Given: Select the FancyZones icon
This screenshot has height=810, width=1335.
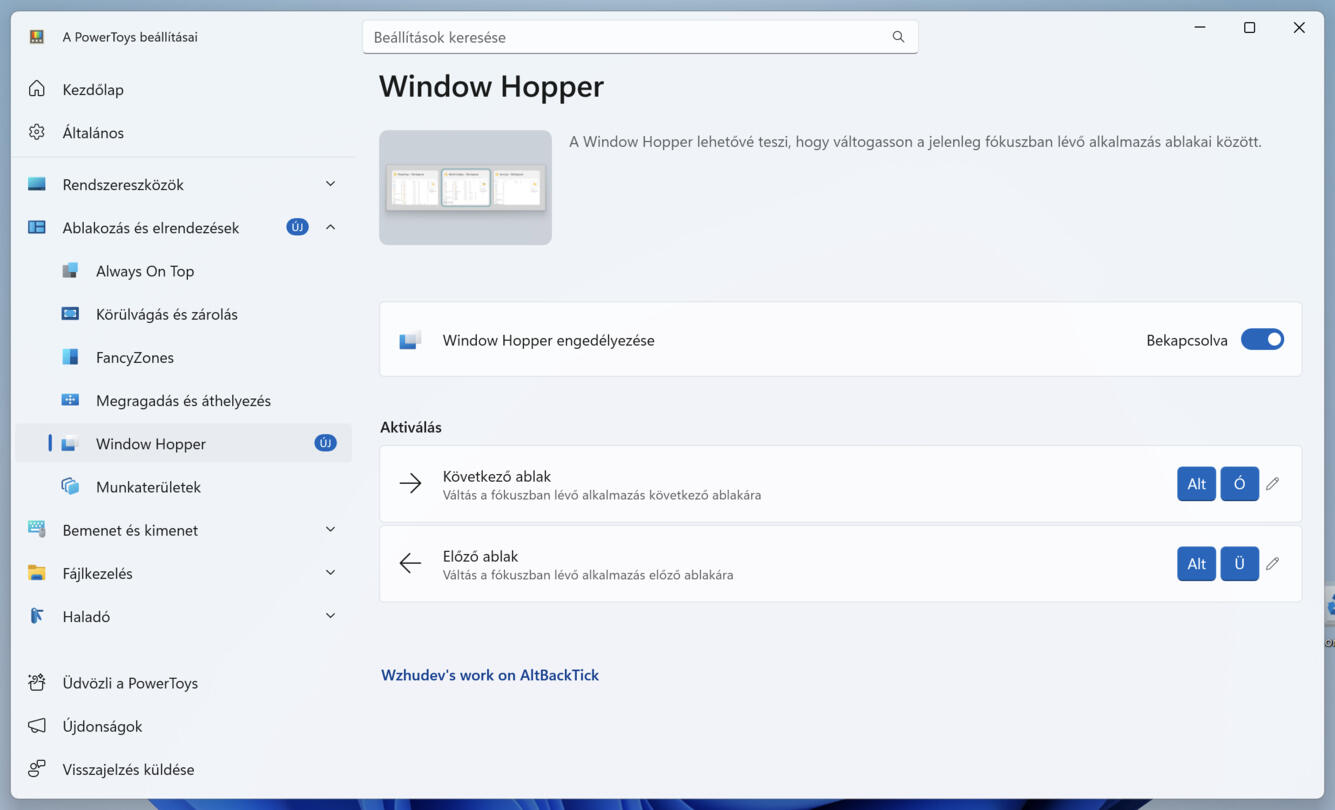Looking at the screenshot, I should coord(70,357).
